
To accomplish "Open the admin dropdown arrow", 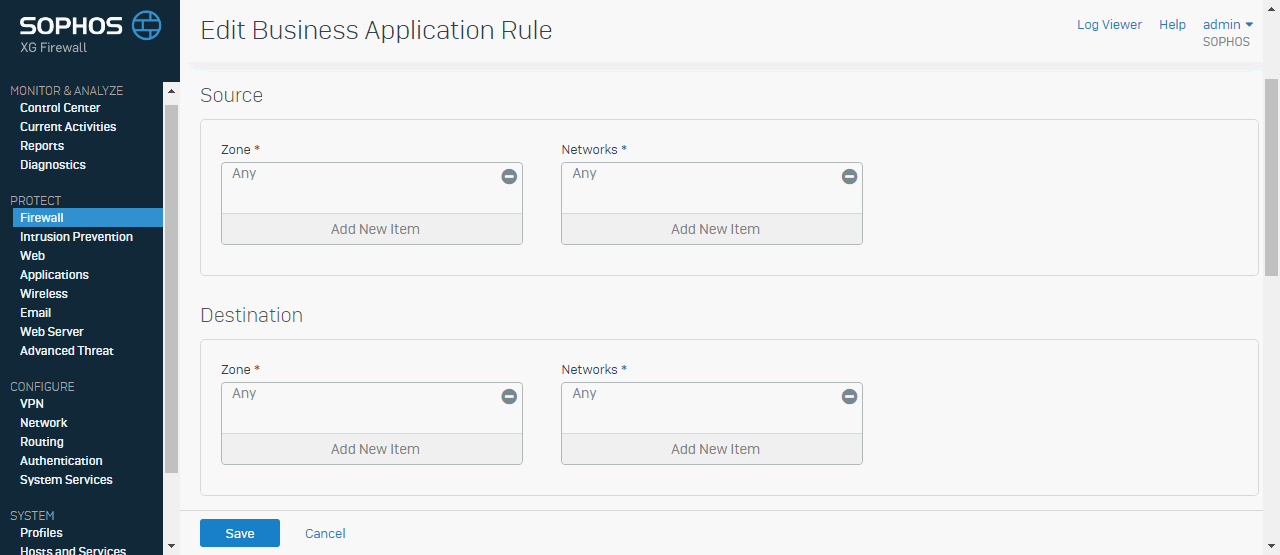I will click(x=1249, y=25).
